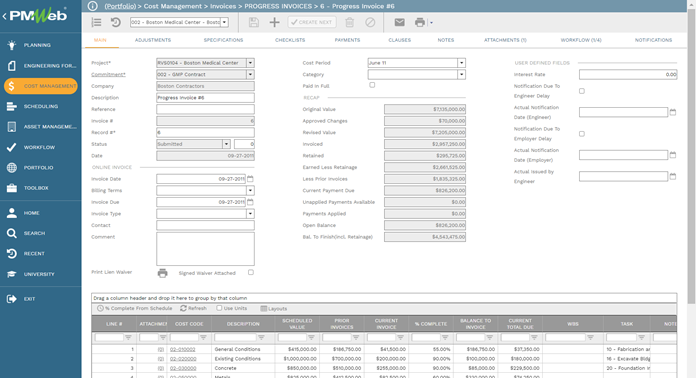
Task: Expand the Project dropdown
Action: 250,63
